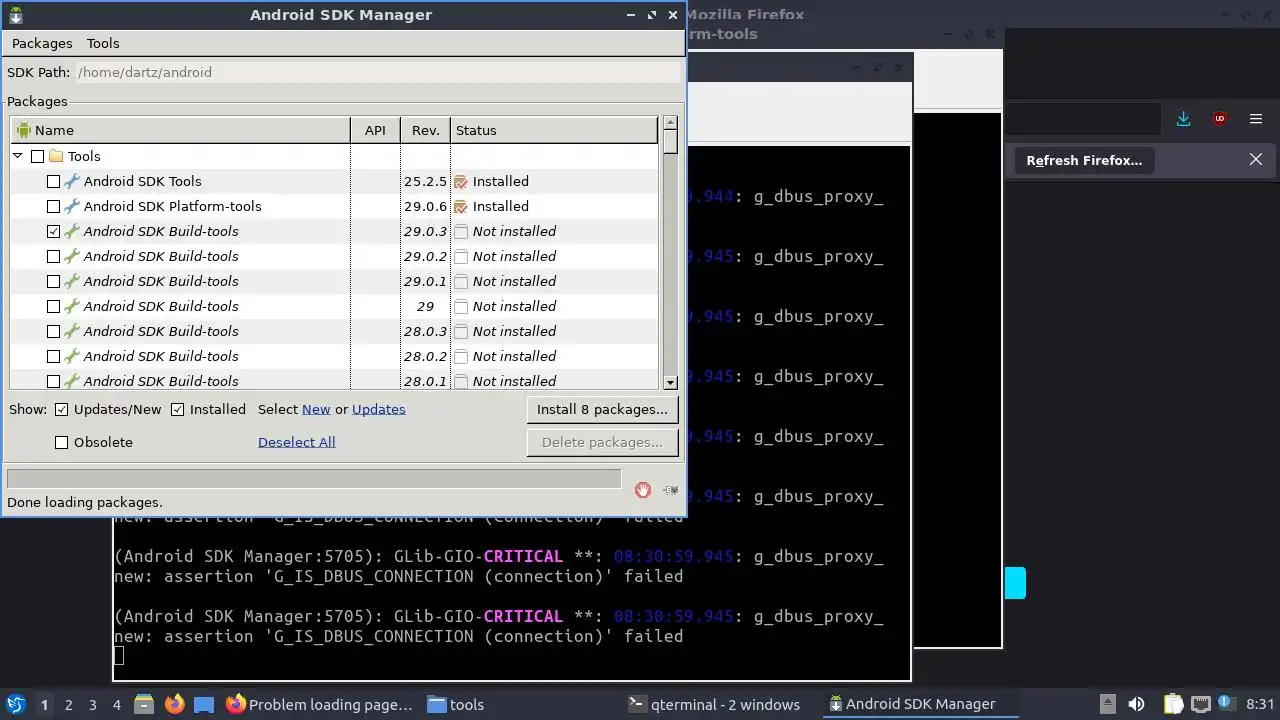Click the blue wrench icon beside Android SDK Tools
The height and width of the screenshot is (720, 1280).
(72, 181)
